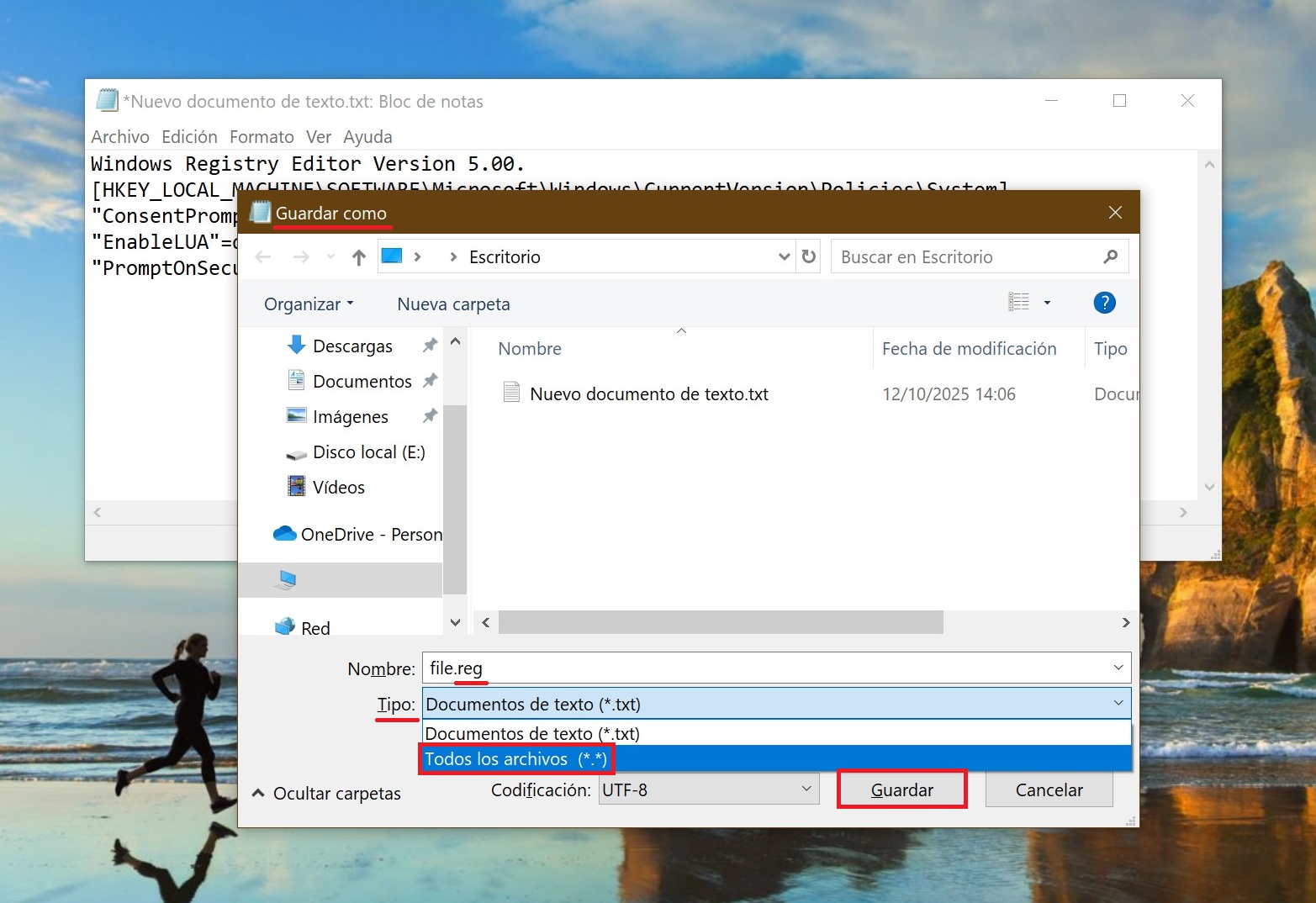The width and height of the screenshot is (1316, 903).
Task: Open the Archivo menu in Notepad
Action: (119, 137)
